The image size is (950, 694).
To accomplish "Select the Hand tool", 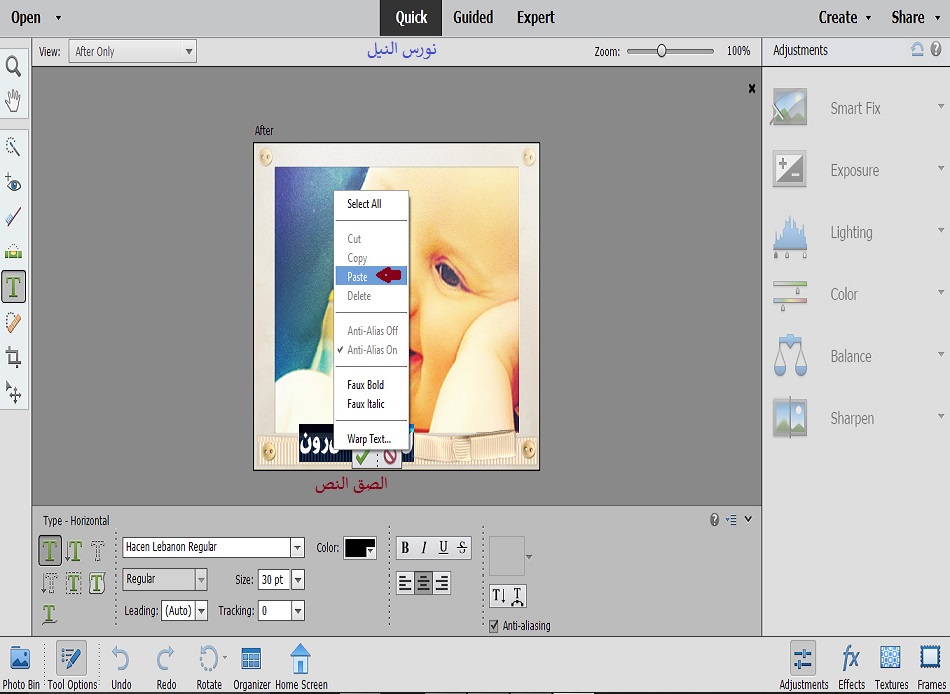I will 14,100.
